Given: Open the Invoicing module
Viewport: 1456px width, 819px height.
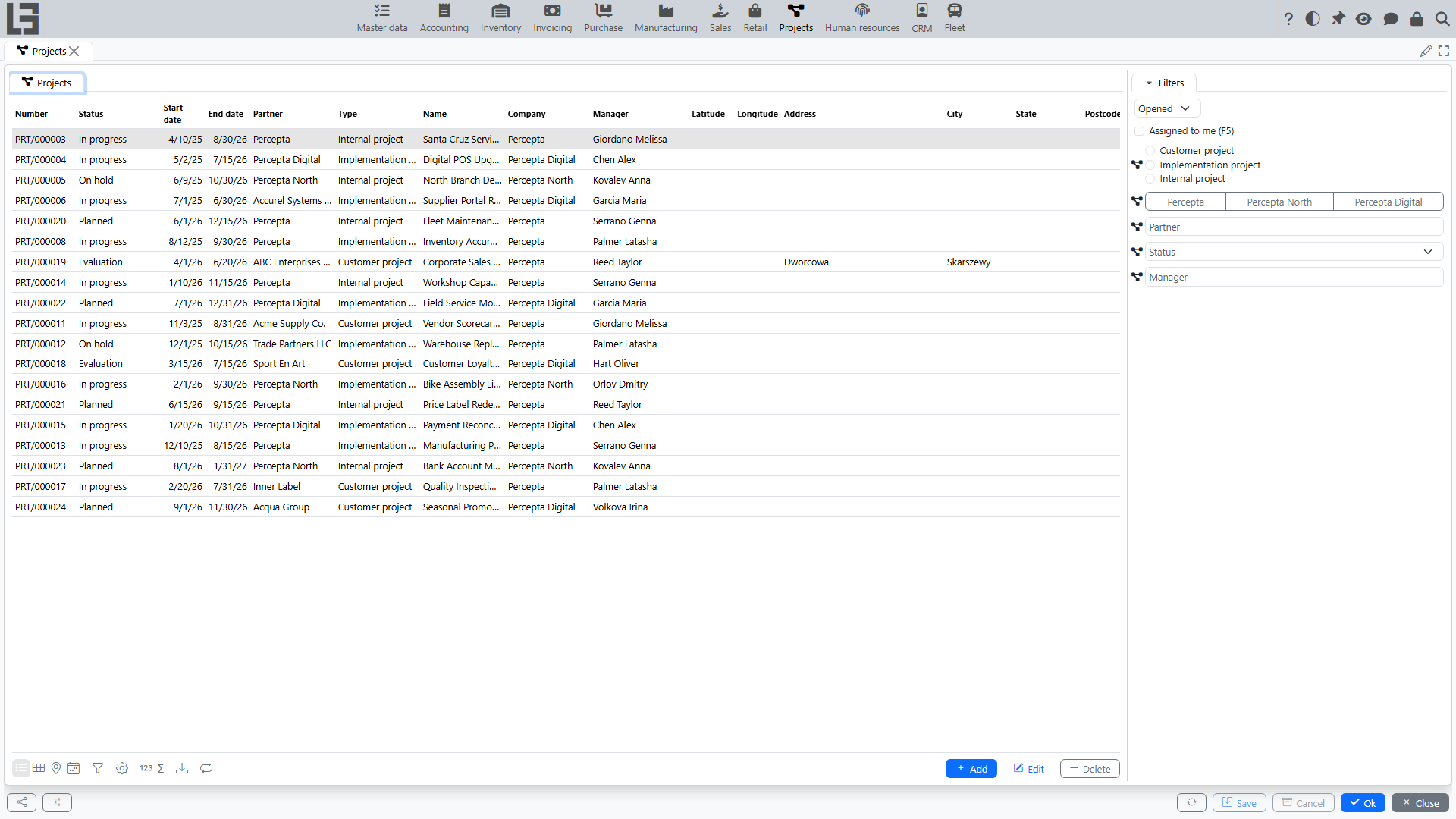Looking at the screenshot, I should coord(552,18).
